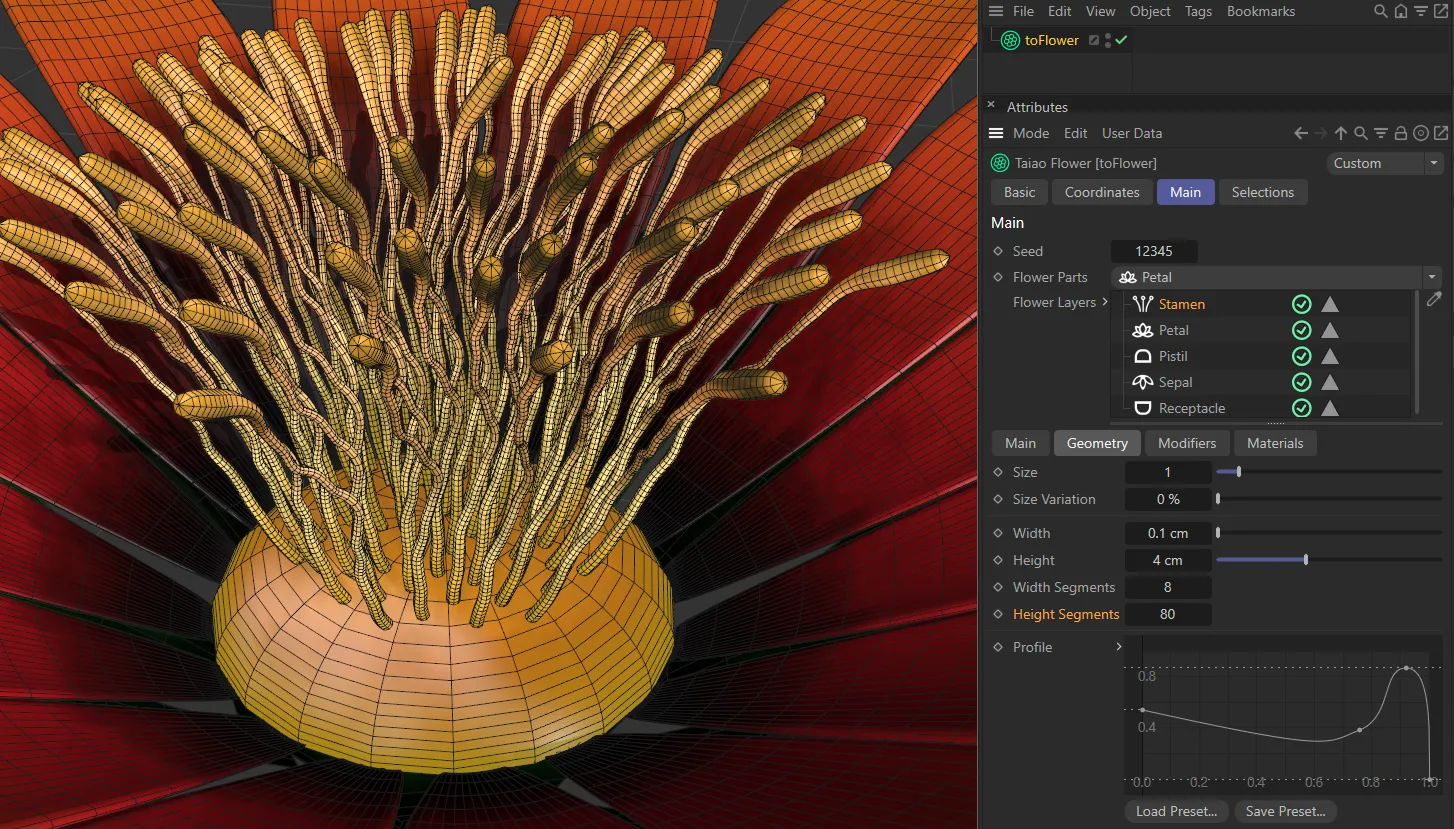Open the Attributes panel search icon
This screenshot has height=829, width=1454.
1361,132
